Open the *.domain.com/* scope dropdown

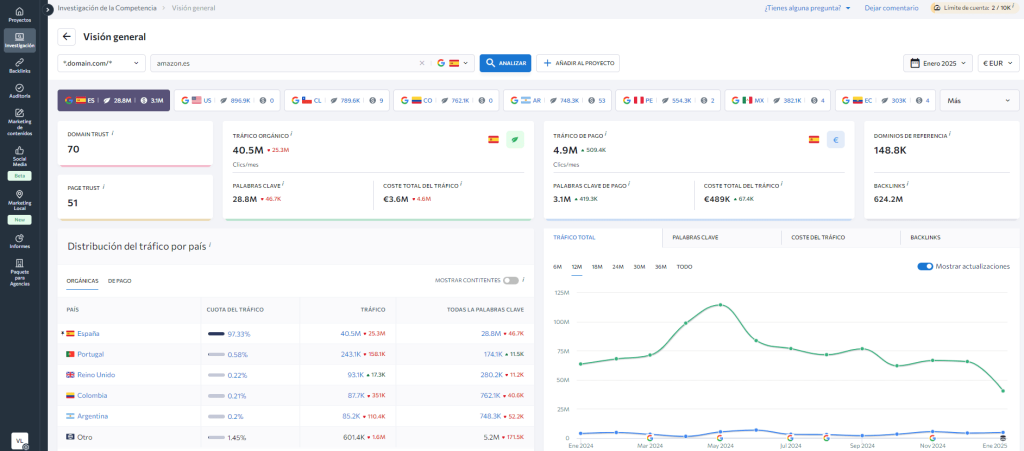pyautogui.click(x=101, y=63)
